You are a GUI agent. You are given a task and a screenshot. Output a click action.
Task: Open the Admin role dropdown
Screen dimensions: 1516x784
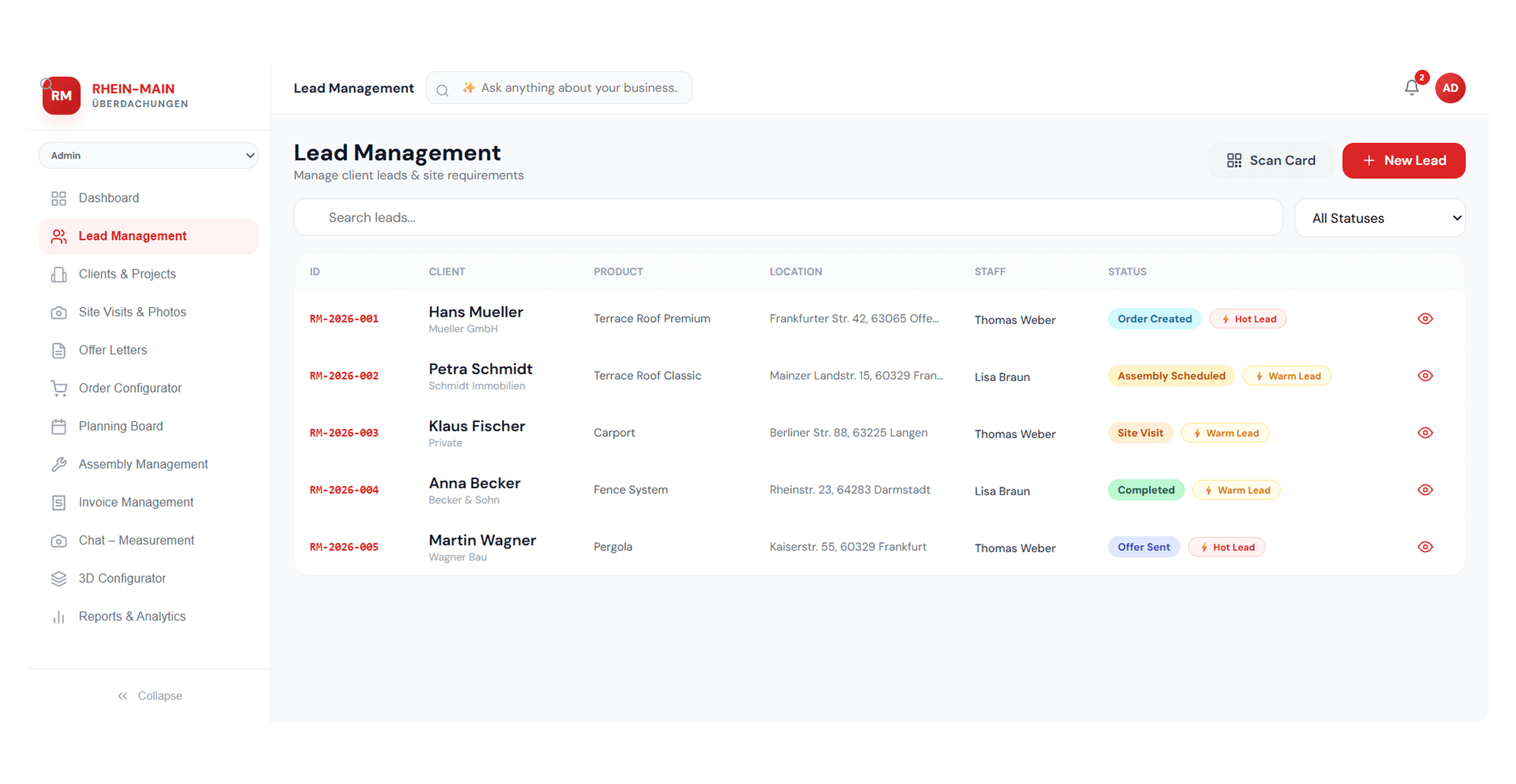[x=148, y=155]
